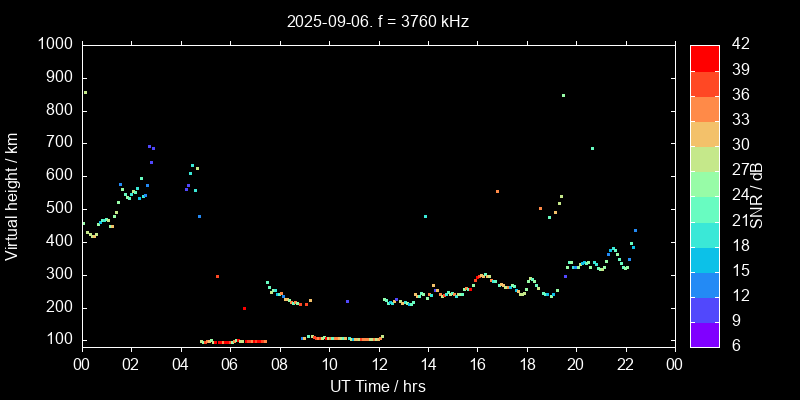
Task: Select the lone blue point near 10.7 hrs
Action: tap(347, 301)
